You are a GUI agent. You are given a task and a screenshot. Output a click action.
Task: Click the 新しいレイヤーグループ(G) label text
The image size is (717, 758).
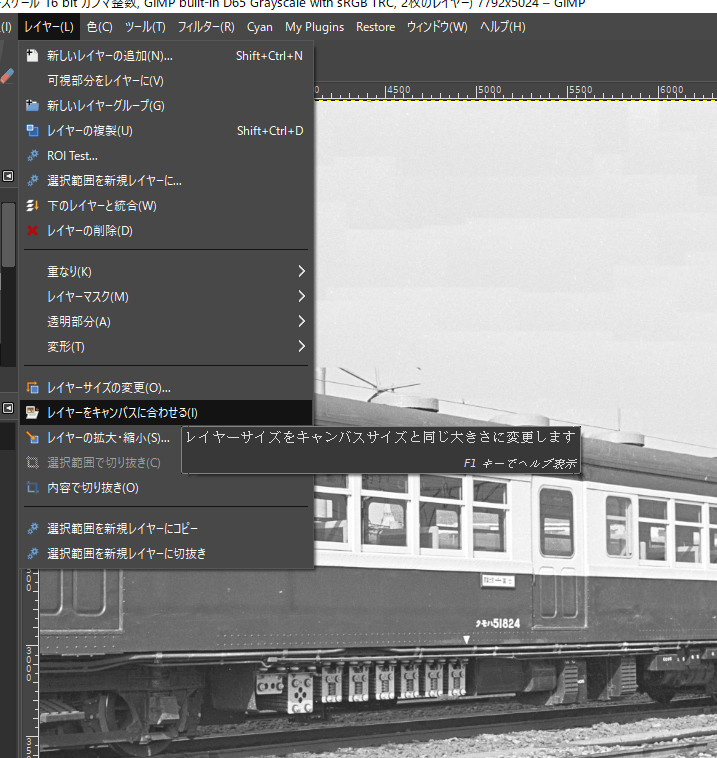point(106,105)
